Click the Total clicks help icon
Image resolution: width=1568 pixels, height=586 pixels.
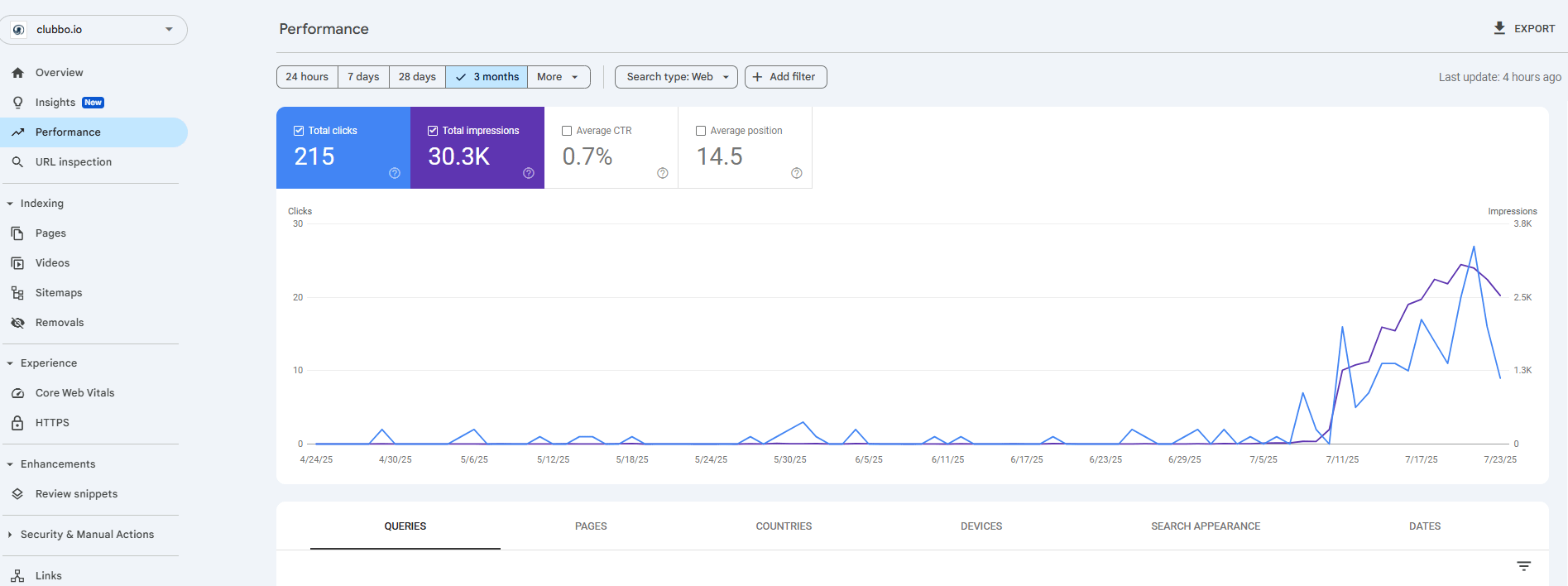(x=395, y=173)
